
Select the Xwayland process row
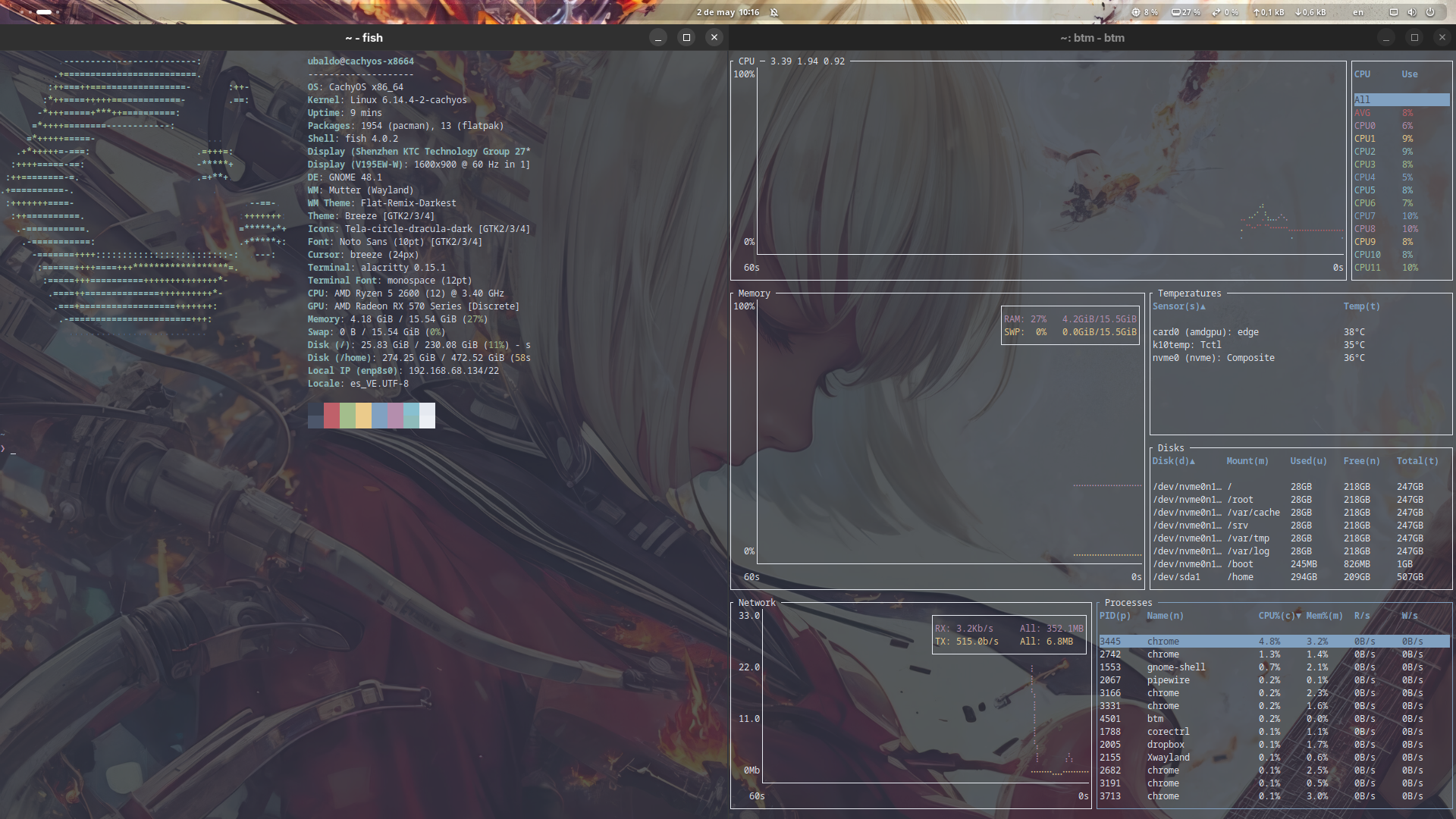point(1274,758)
